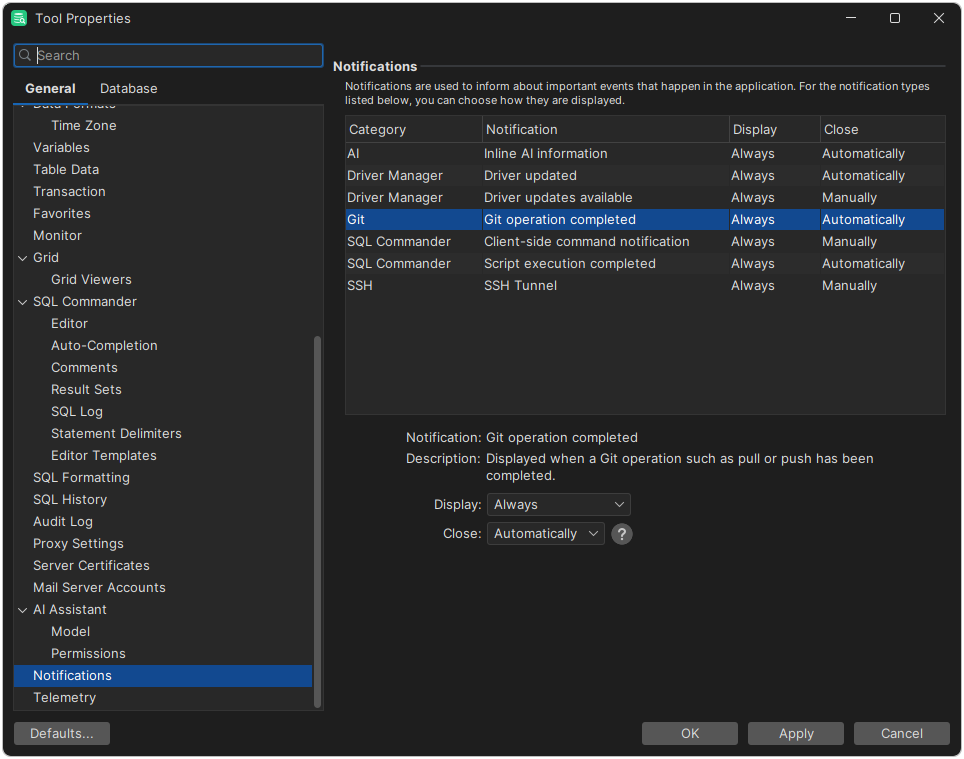The height and width of the screenshot is (759, 964).
Task: Select Comments in the tree
Action: pyautogui.click(x=84, y=368)
